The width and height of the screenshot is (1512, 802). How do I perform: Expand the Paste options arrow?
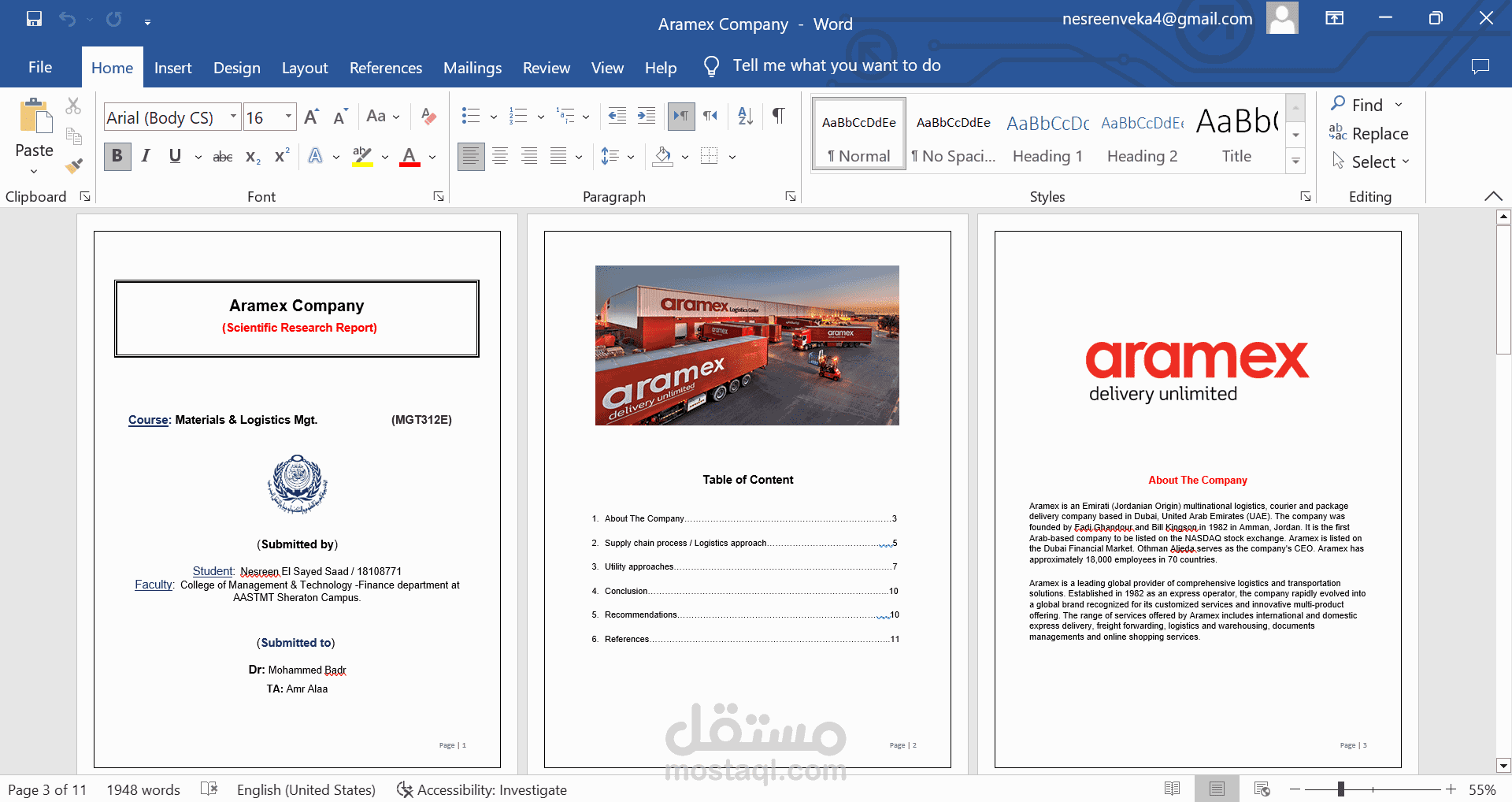pos(34,171)
